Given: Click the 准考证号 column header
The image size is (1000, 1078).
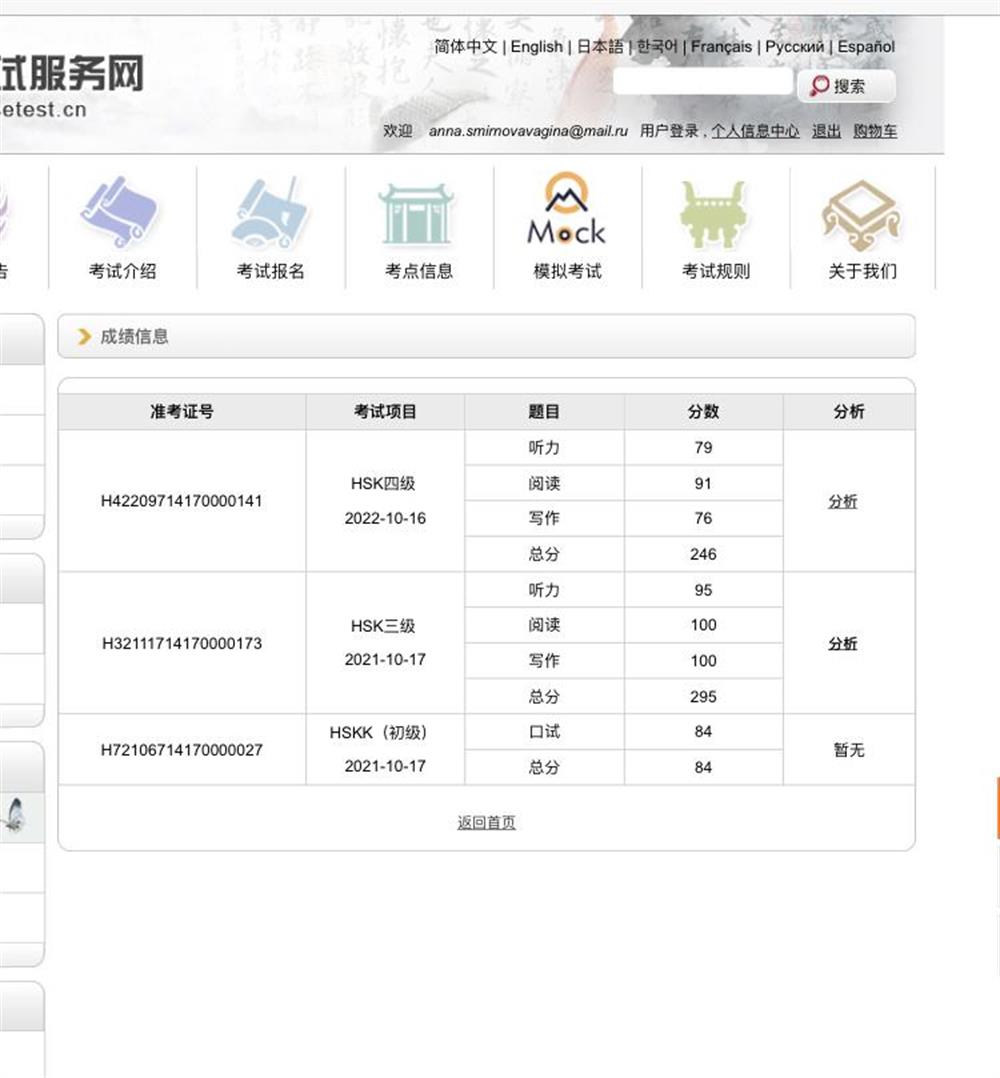Looking at the screenshot, I should click(x=182, y=412).
